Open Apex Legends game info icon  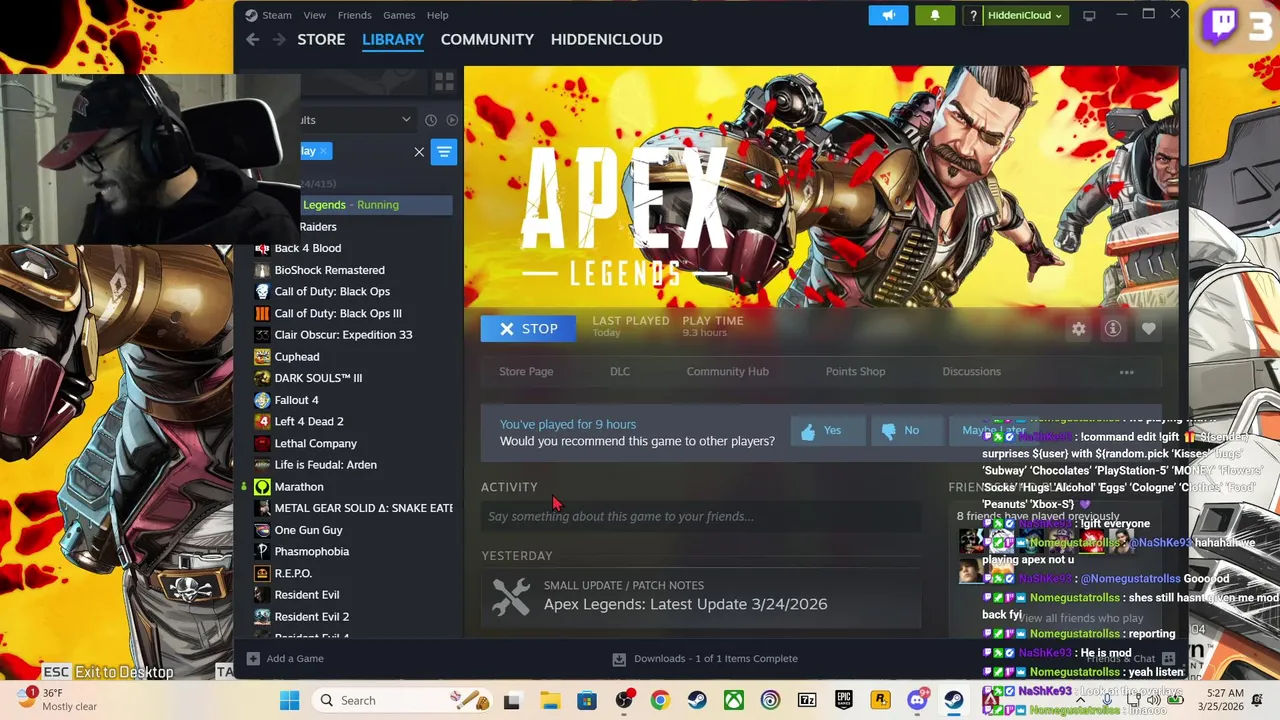[1113, 329]
